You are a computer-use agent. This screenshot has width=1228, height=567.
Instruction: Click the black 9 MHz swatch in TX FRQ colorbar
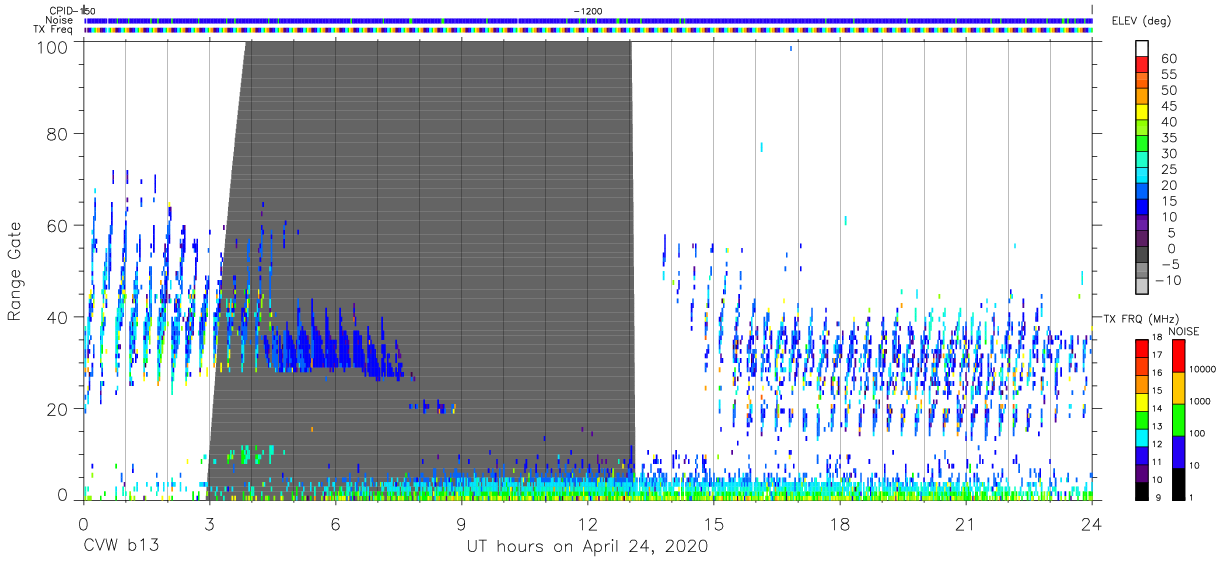(1141, 489)
